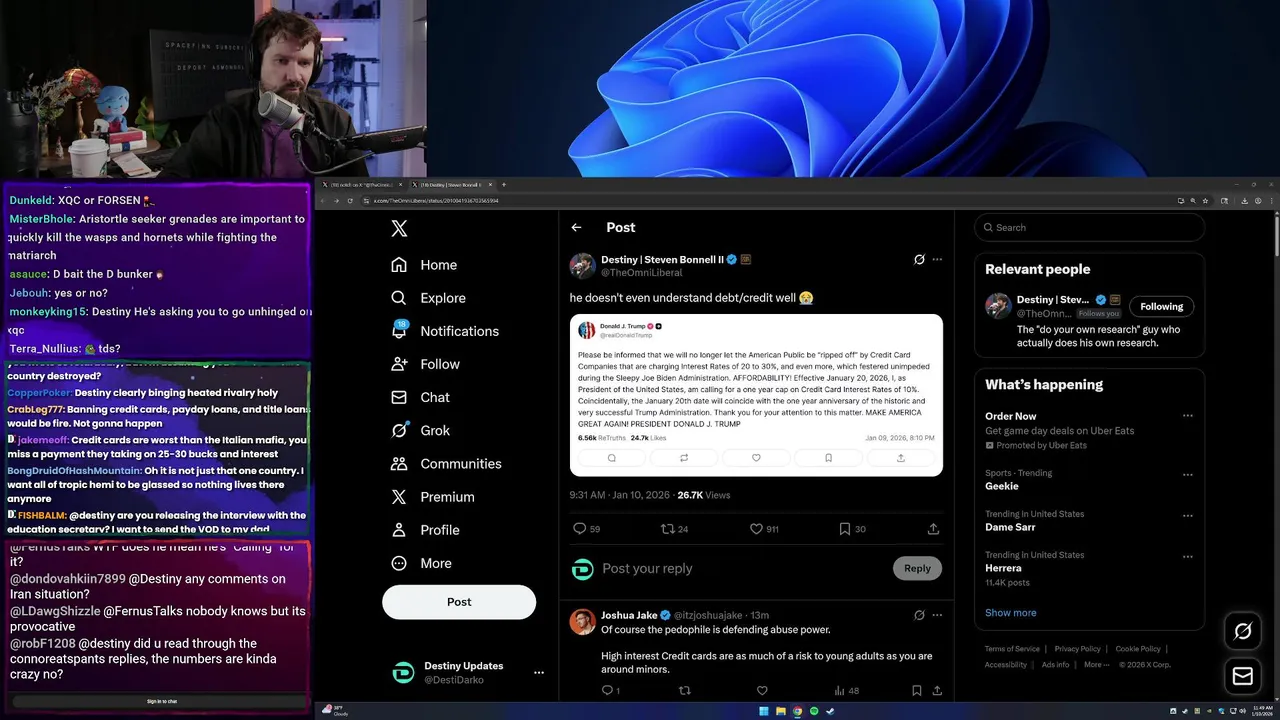Open the Ads info footer link
1280x720 pixels.
pos(1055,665)
